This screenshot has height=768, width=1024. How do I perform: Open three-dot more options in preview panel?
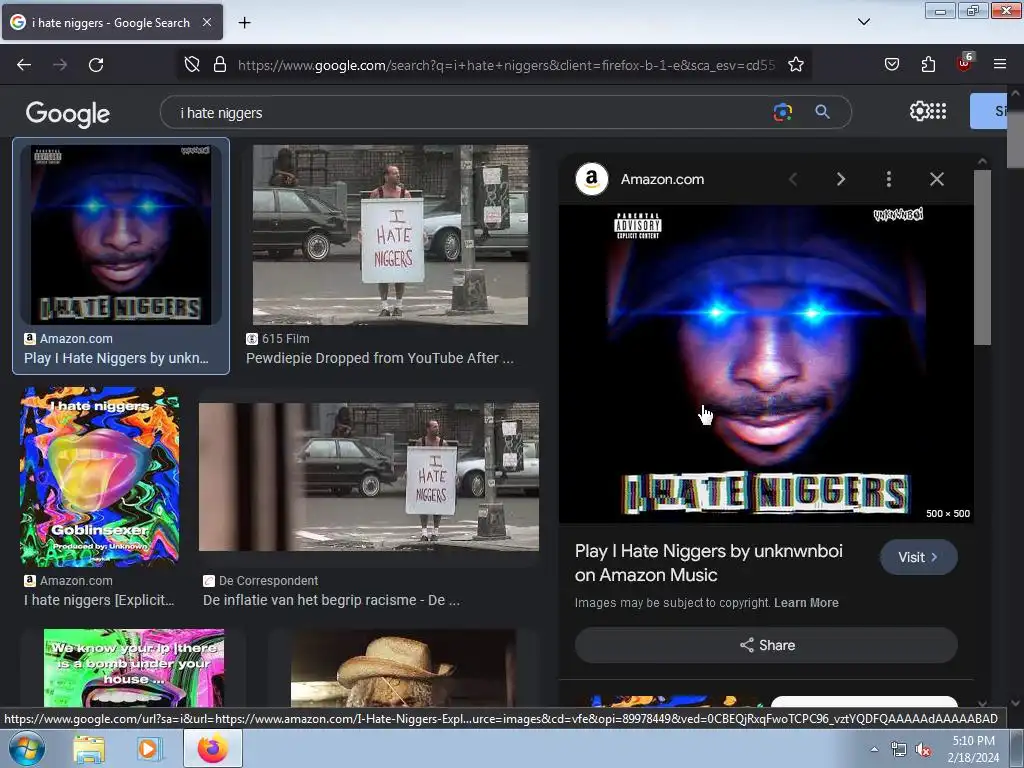[889, 179]
